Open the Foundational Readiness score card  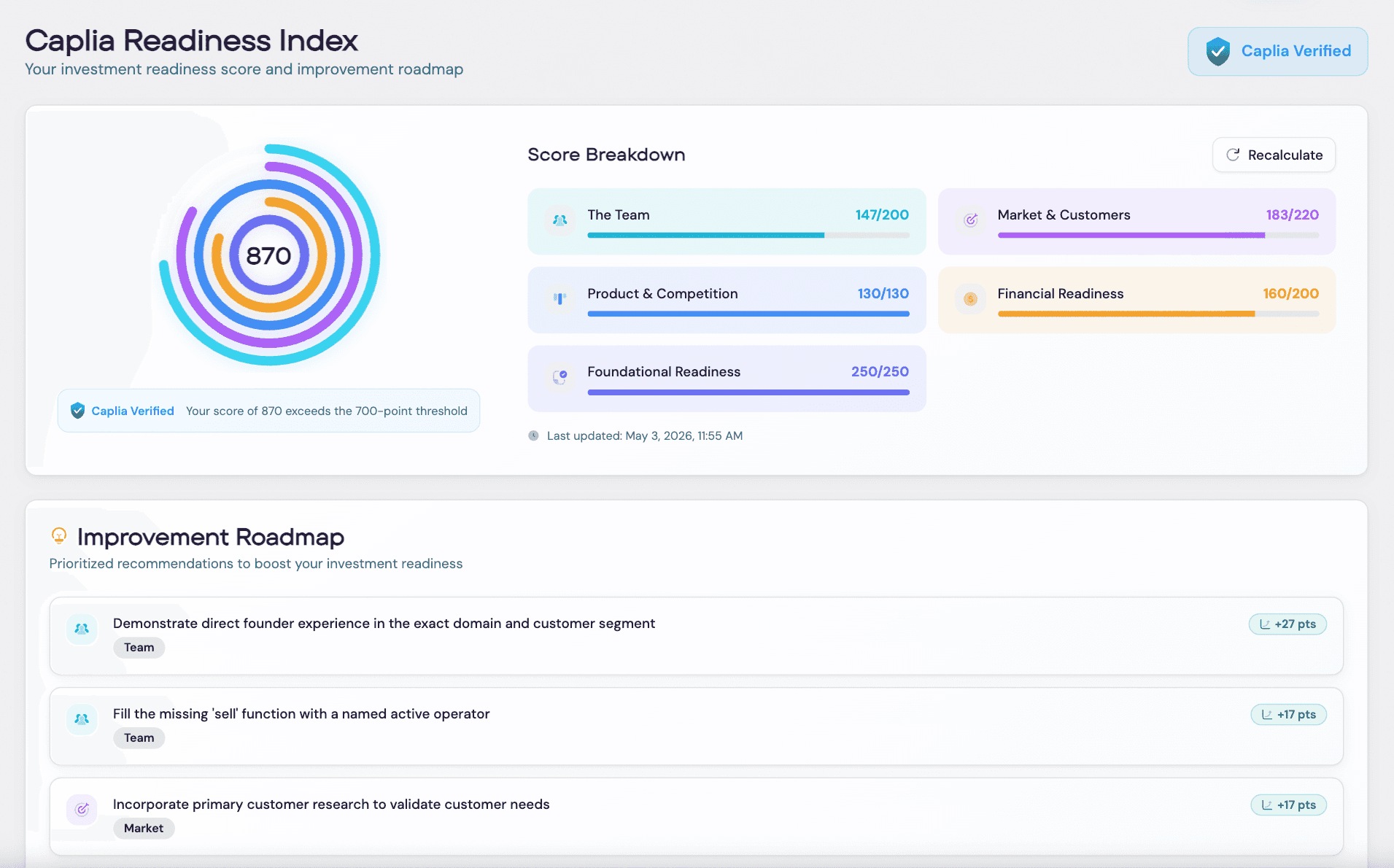[727, 378]
